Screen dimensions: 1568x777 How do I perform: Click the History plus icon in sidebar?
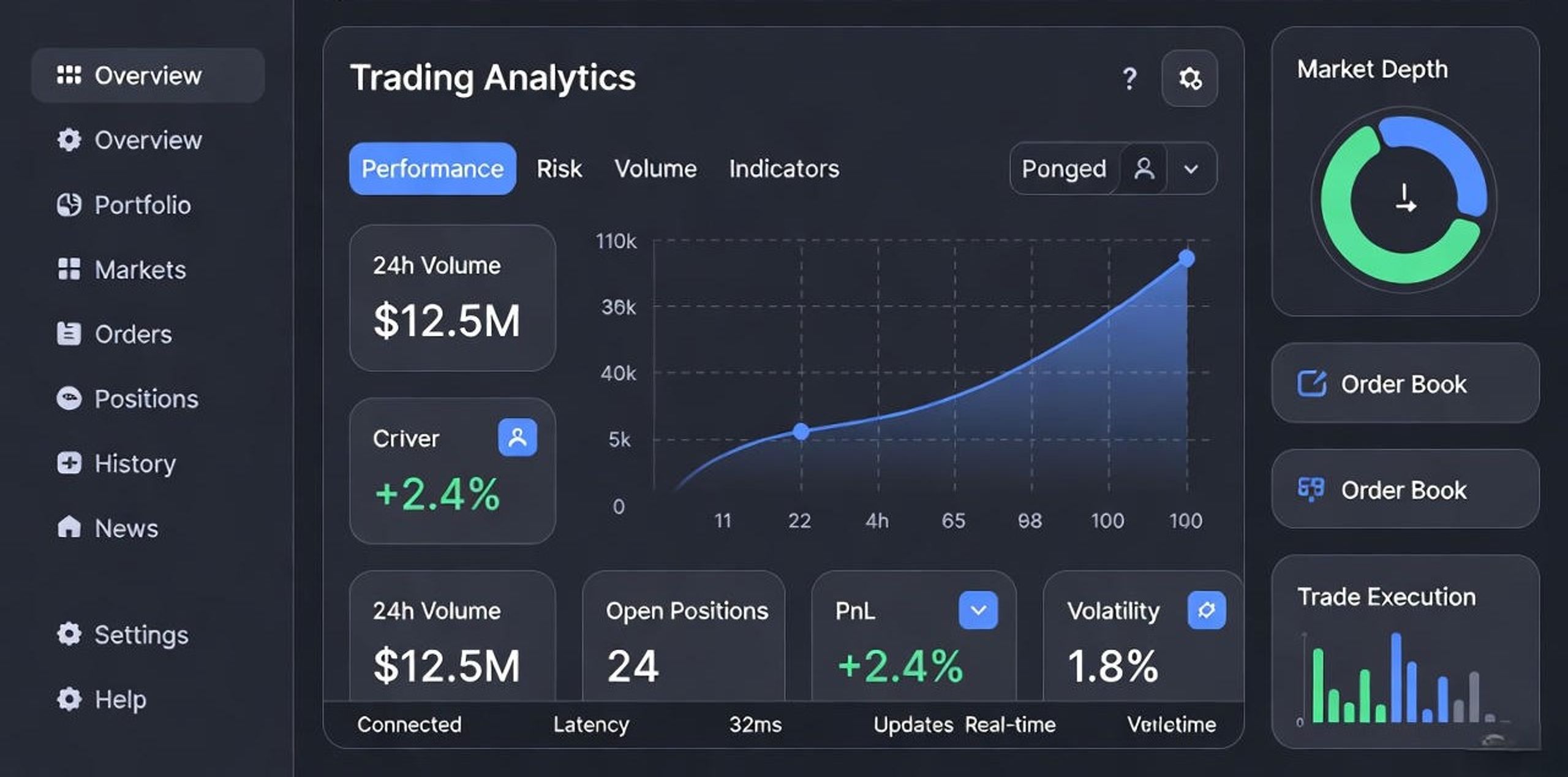(69, 463)
